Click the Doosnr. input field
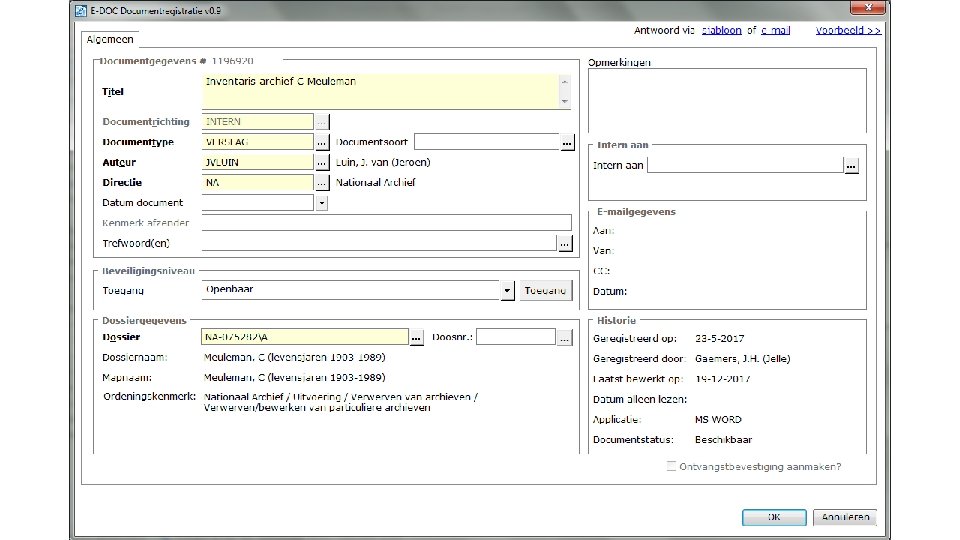This screenshot has height=540, width=960. tap(516, 337)
